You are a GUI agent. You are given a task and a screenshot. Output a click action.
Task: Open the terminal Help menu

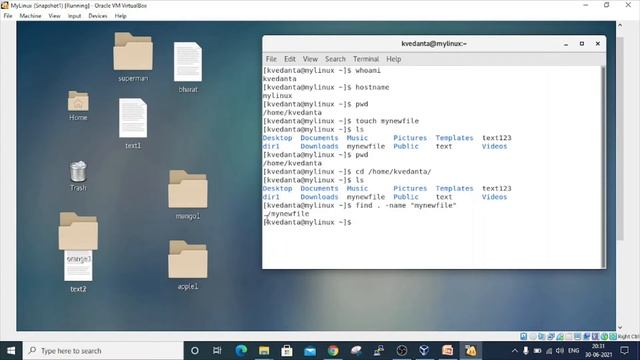[393, 59]
